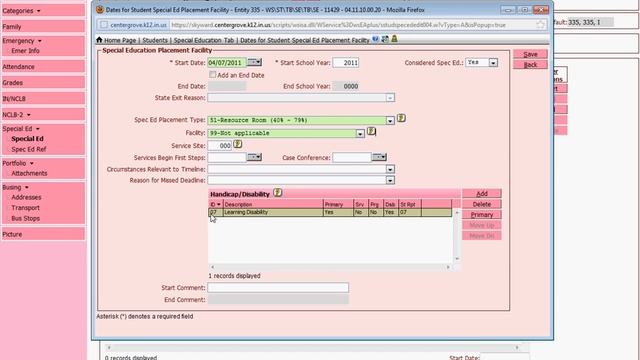The image size is (640, 360).
Task: Follow Special Education Tab breadcrumb link
Action: pyautogui.click(x=204, y=40)
